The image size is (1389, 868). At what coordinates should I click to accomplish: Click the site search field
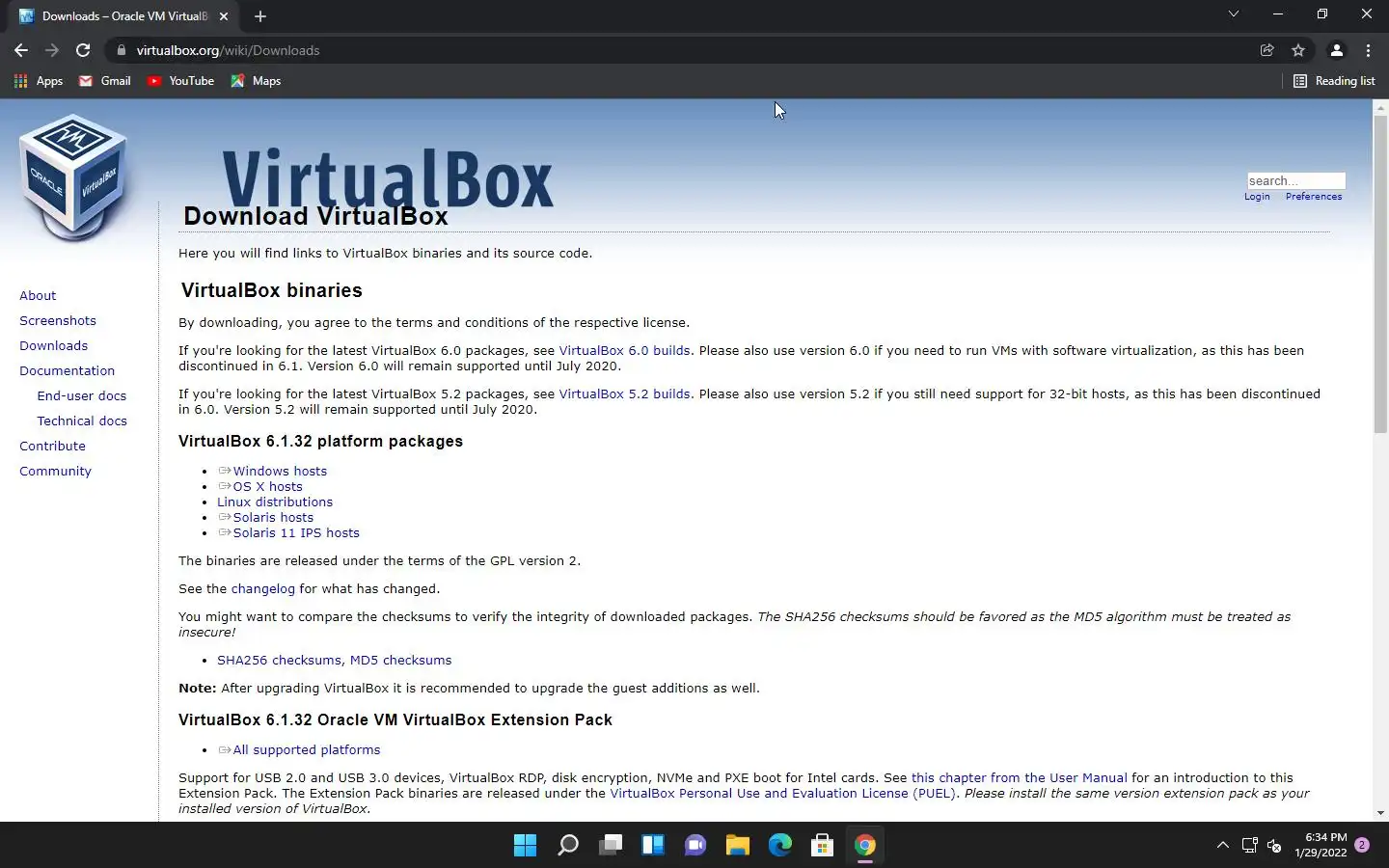pos(1295,180)
